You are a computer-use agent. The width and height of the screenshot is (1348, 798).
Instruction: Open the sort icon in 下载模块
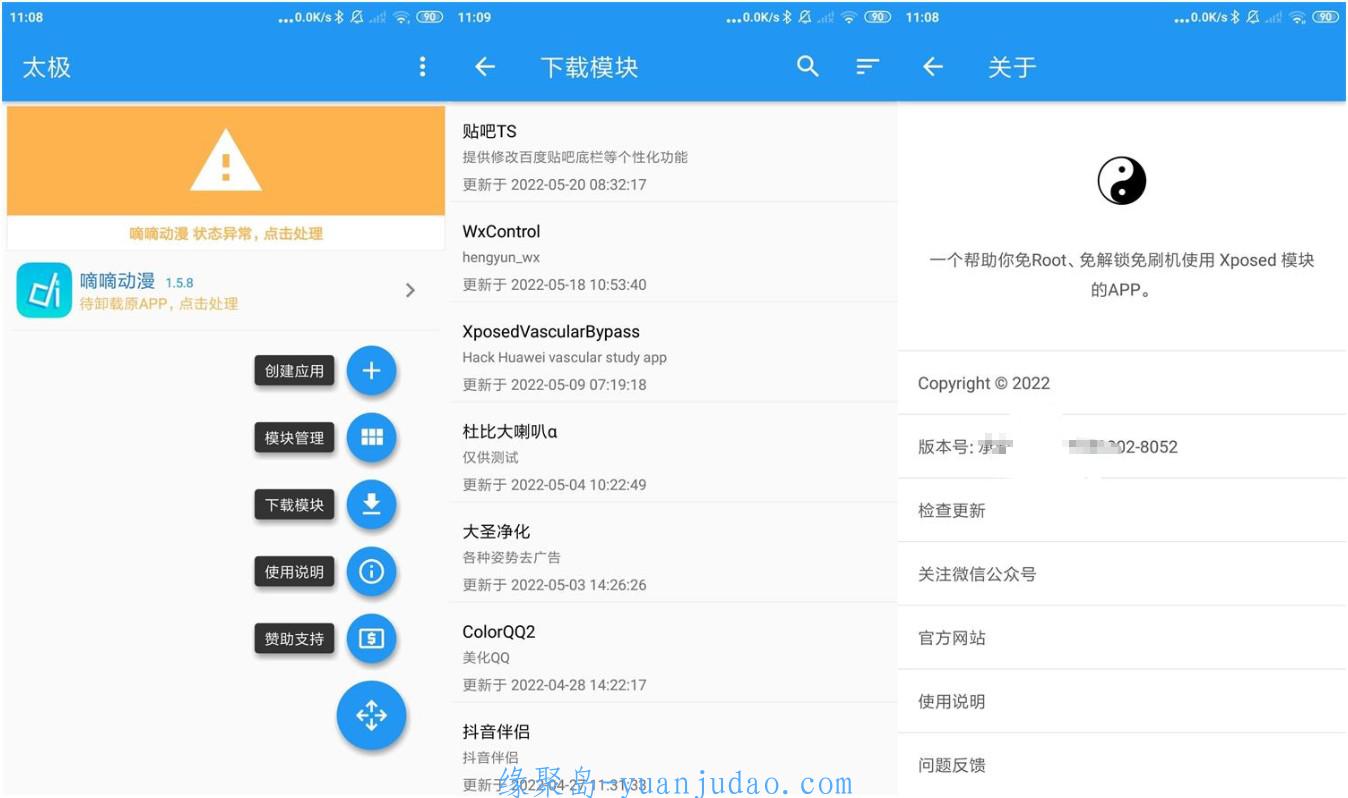pos(868,67)
